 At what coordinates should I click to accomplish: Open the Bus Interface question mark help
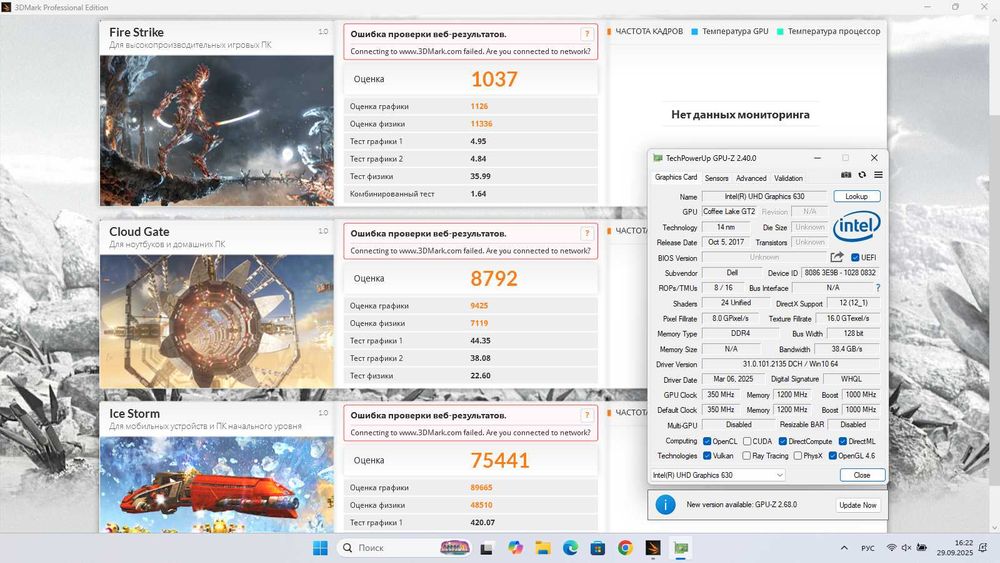tap(878, 288)
